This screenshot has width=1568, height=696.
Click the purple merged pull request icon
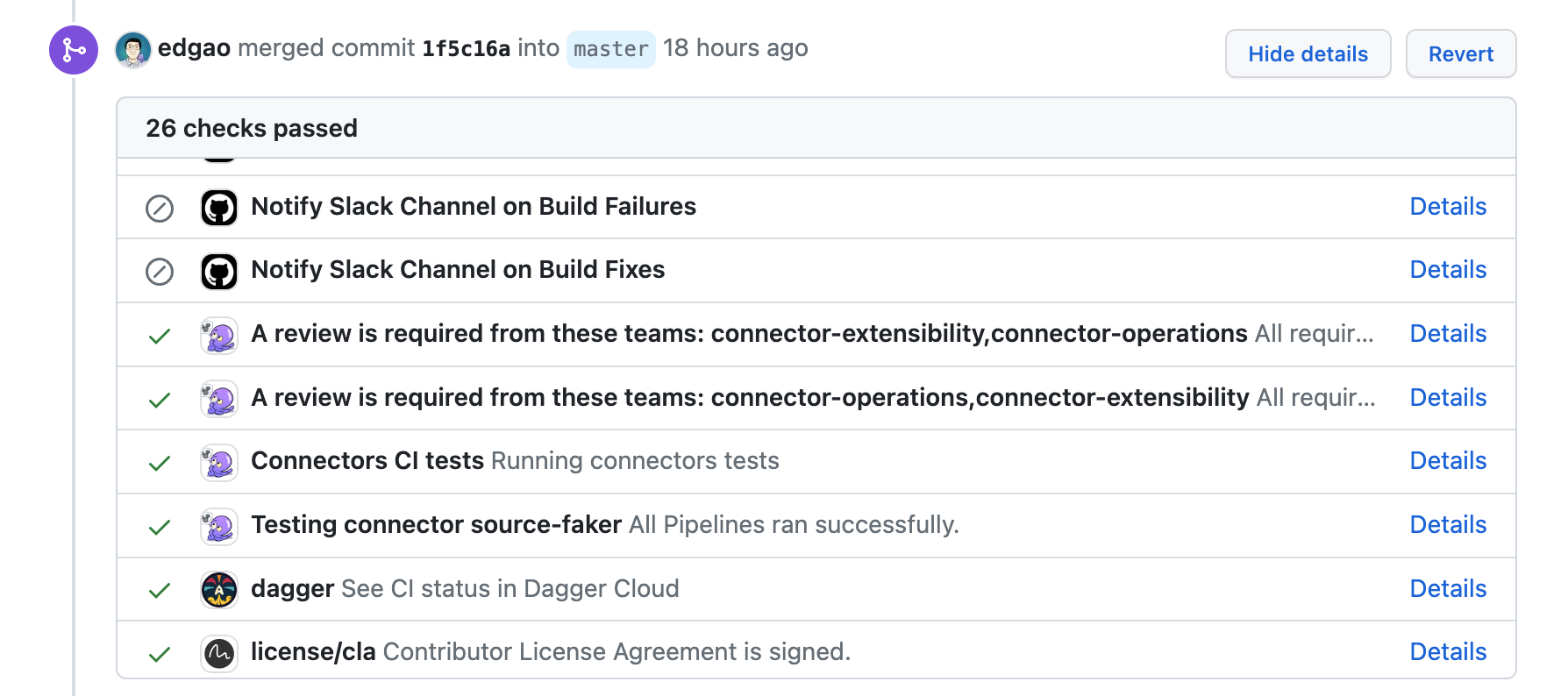73,51
